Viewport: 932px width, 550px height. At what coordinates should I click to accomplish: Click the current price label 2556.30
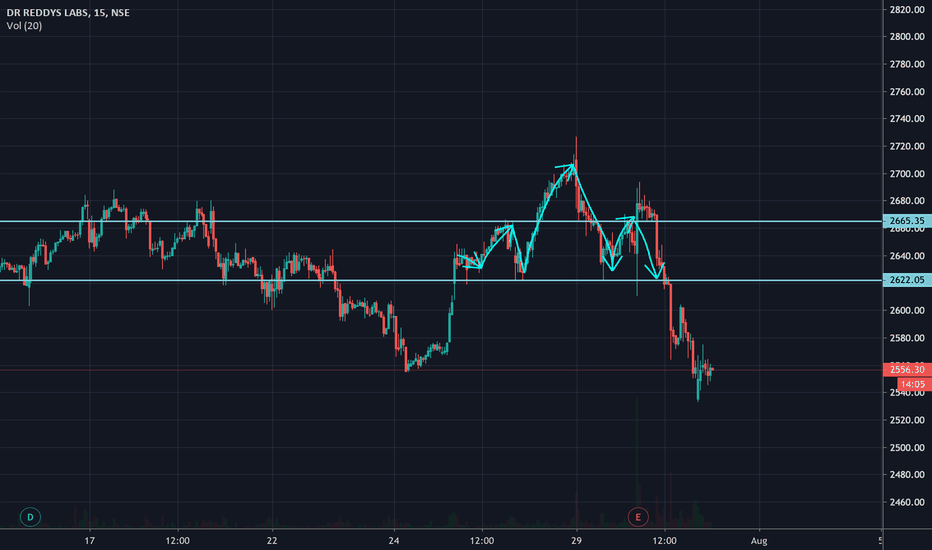click(907, 369)
